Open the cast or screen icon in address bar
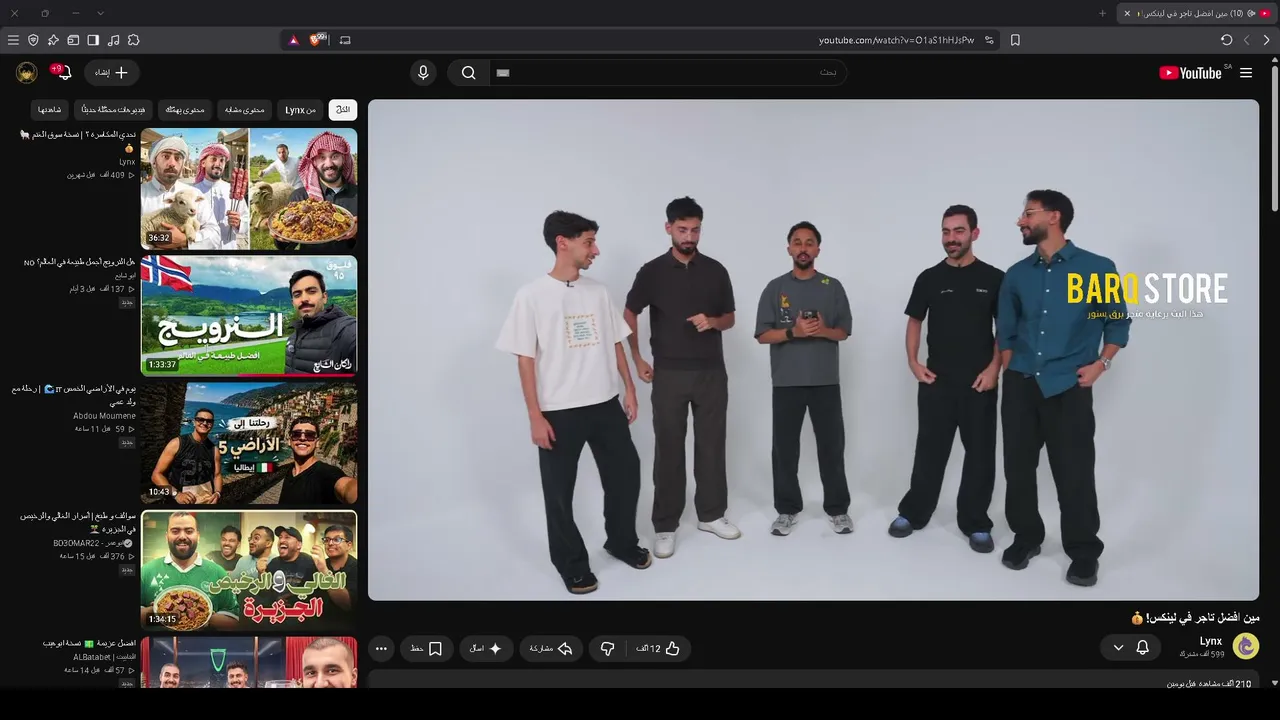 (345, 40)
